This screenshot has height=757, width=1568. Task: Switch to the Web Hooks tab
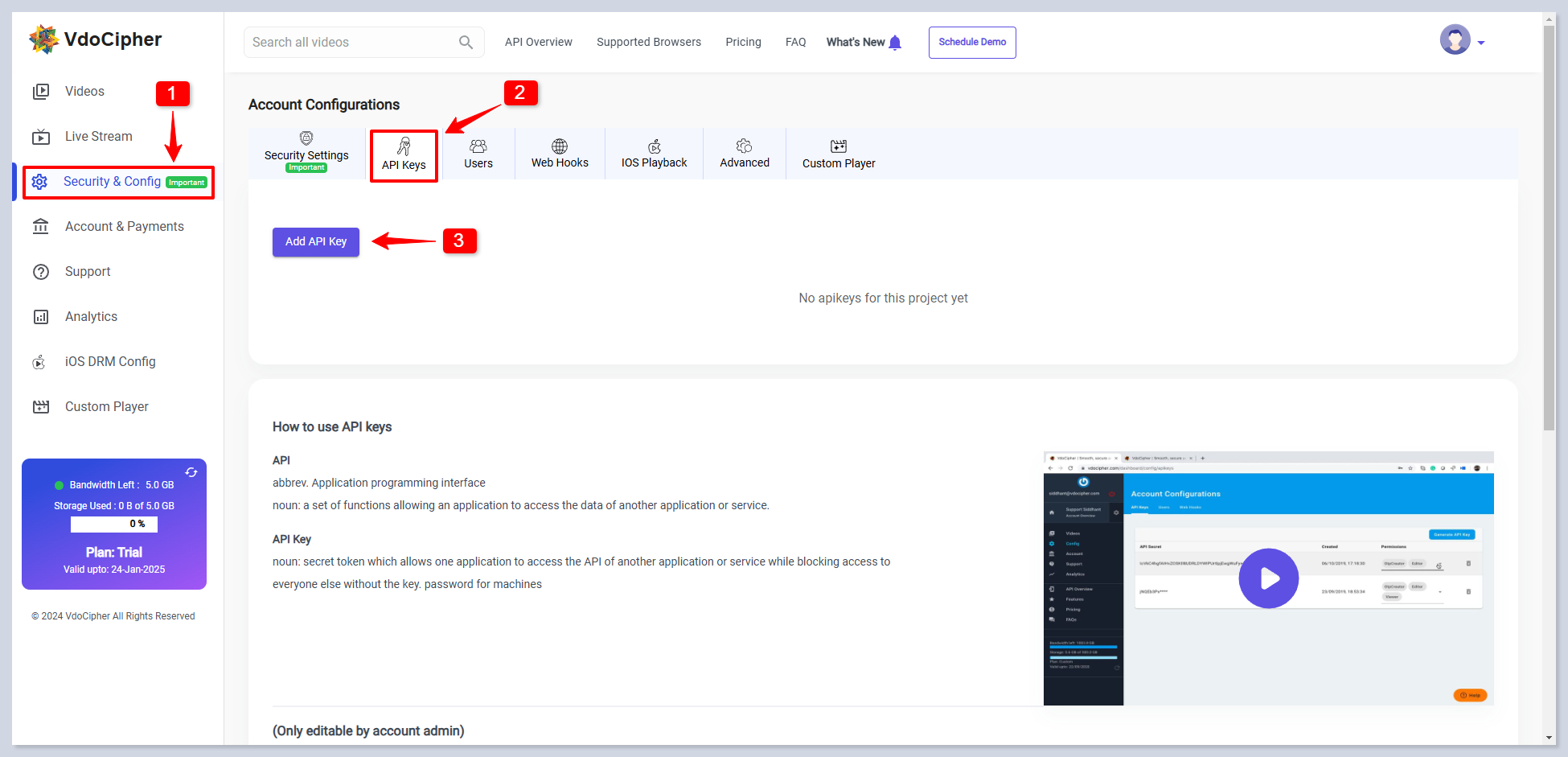[x=560, y=154]
